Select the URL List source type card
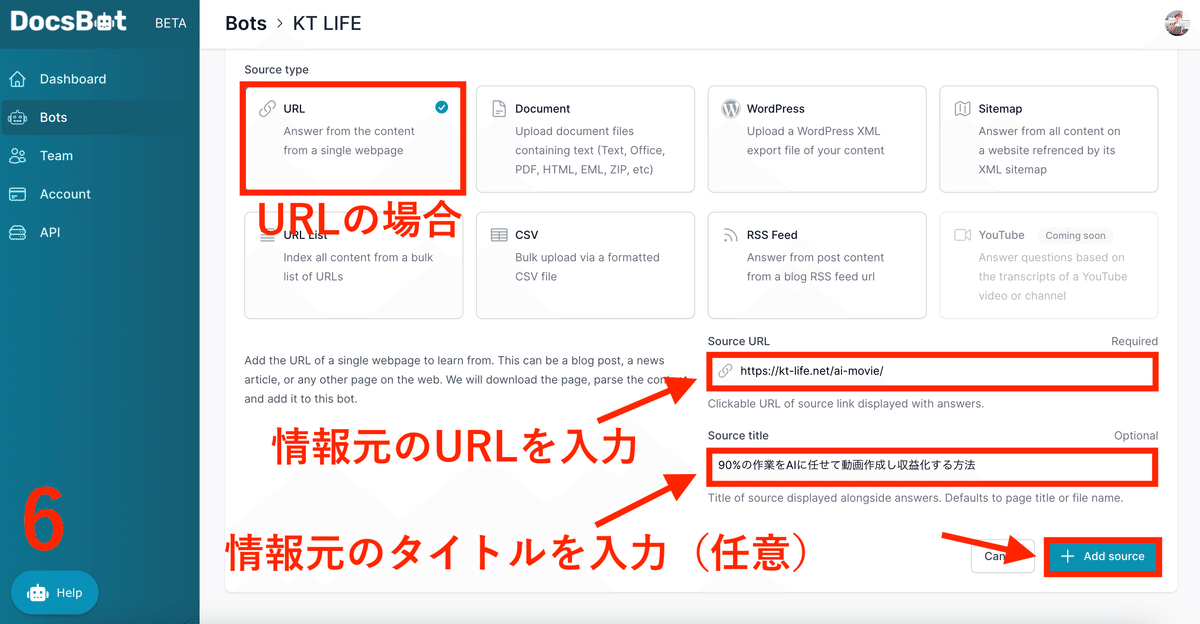The image size is (1200, 624). coord(354,265)
